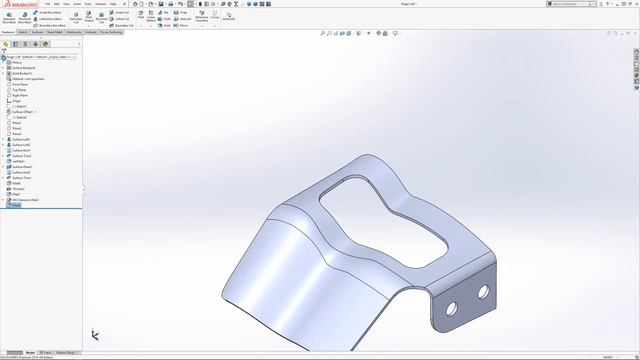Viewport: 640px width, 360px height.
Task: Switch to the Evaluate ribbon tab
Action: click(x=91, y=32)
